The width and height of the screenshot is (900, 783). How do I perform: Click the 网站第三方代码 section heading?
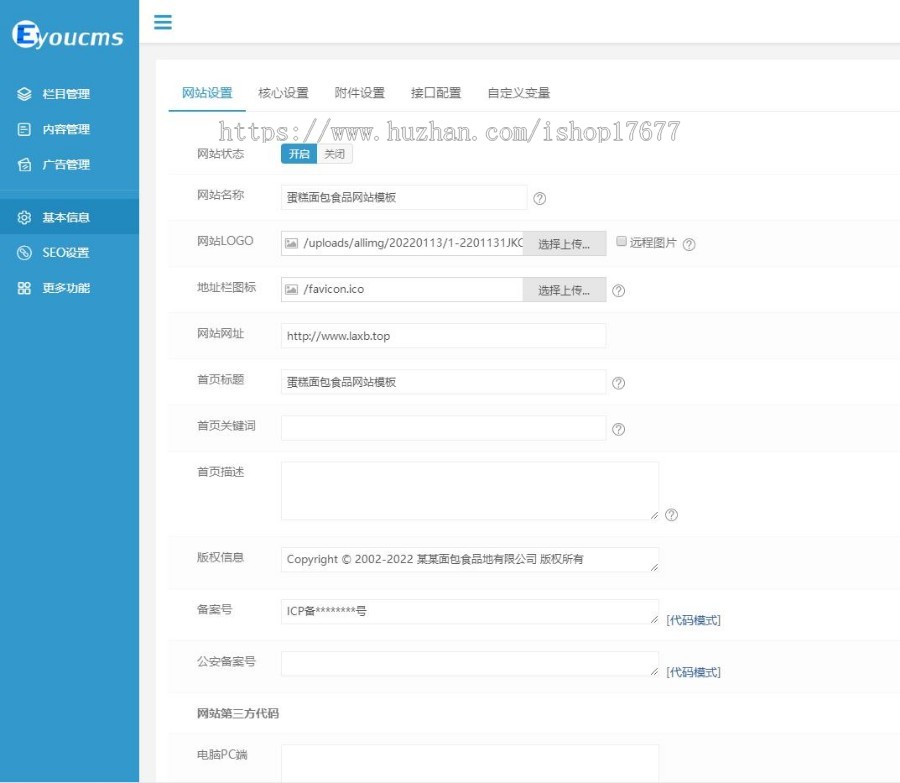[x=238, y=714]
